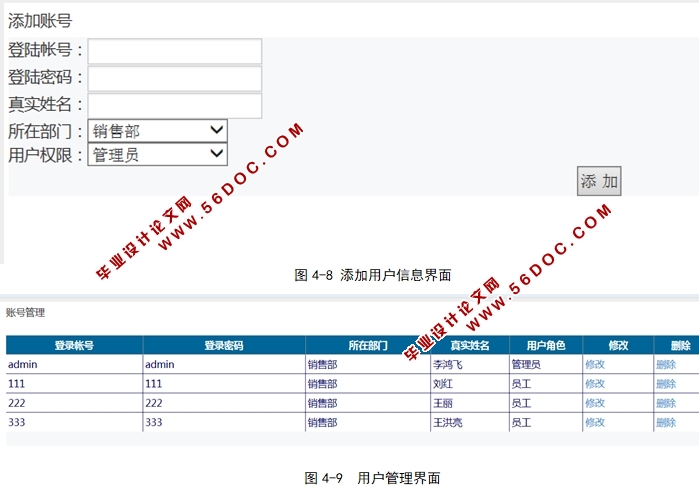Select the admin account cell

(74, 365)
